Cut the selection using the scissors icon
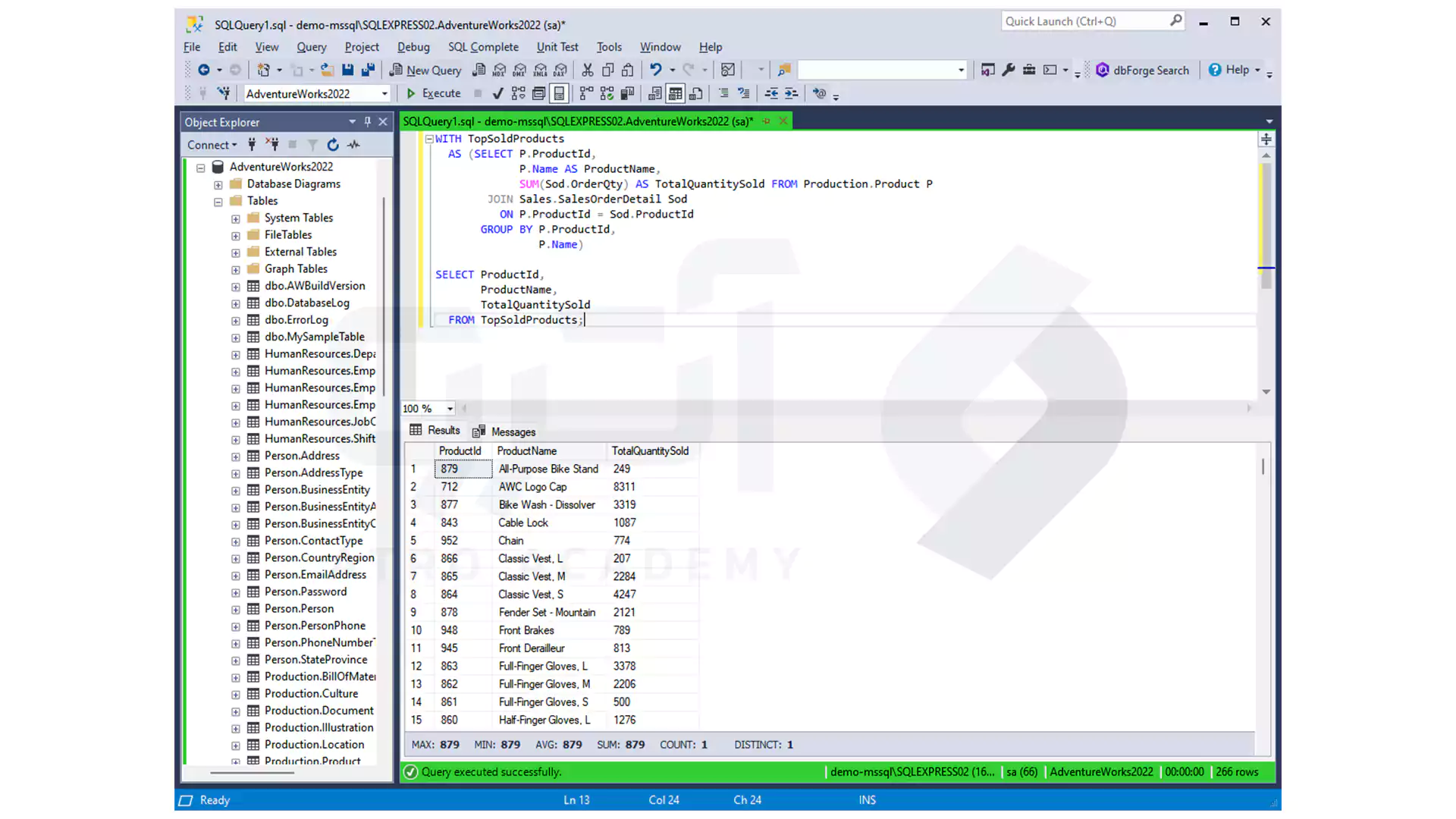Viewport: 1456px width, 819px height. tap(588, 70)
